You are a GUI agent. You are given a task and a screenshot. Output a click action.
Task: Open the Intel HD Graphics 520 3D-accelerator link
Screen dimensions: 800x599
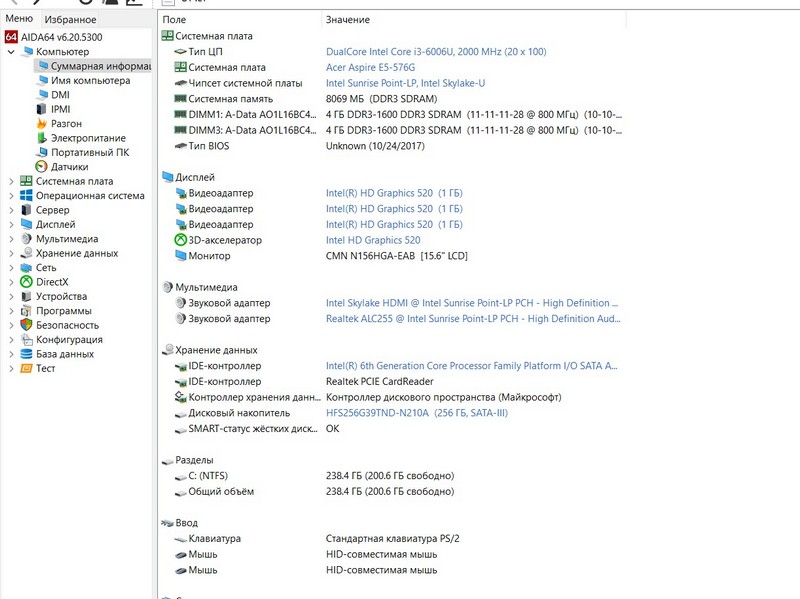373,240
